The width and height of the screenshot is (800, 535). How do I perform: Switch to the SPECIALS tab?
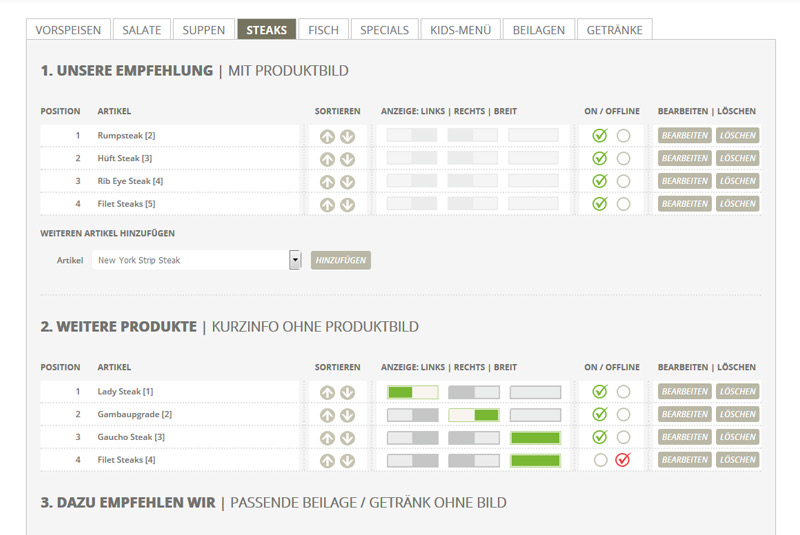385,30
